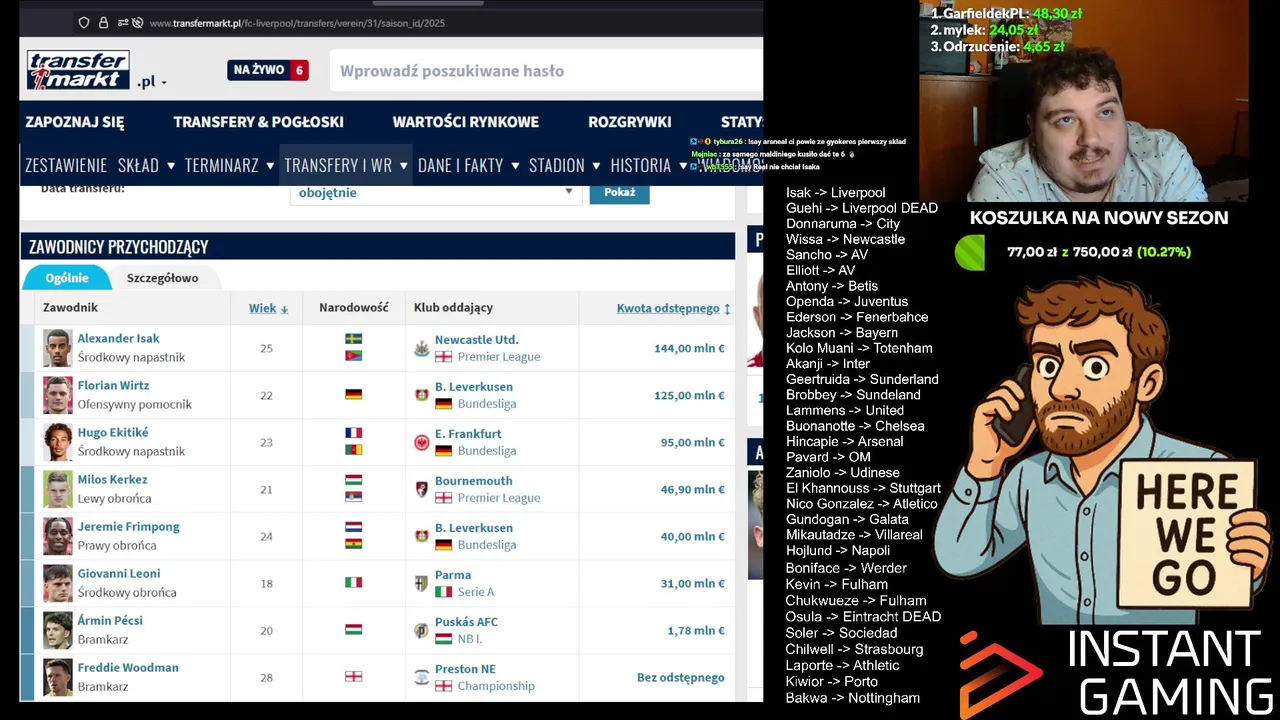This screenshot has width=1280, height=720.
Task: Click Giovanni Leoni's player photo
Action: (x=58, y=583)
